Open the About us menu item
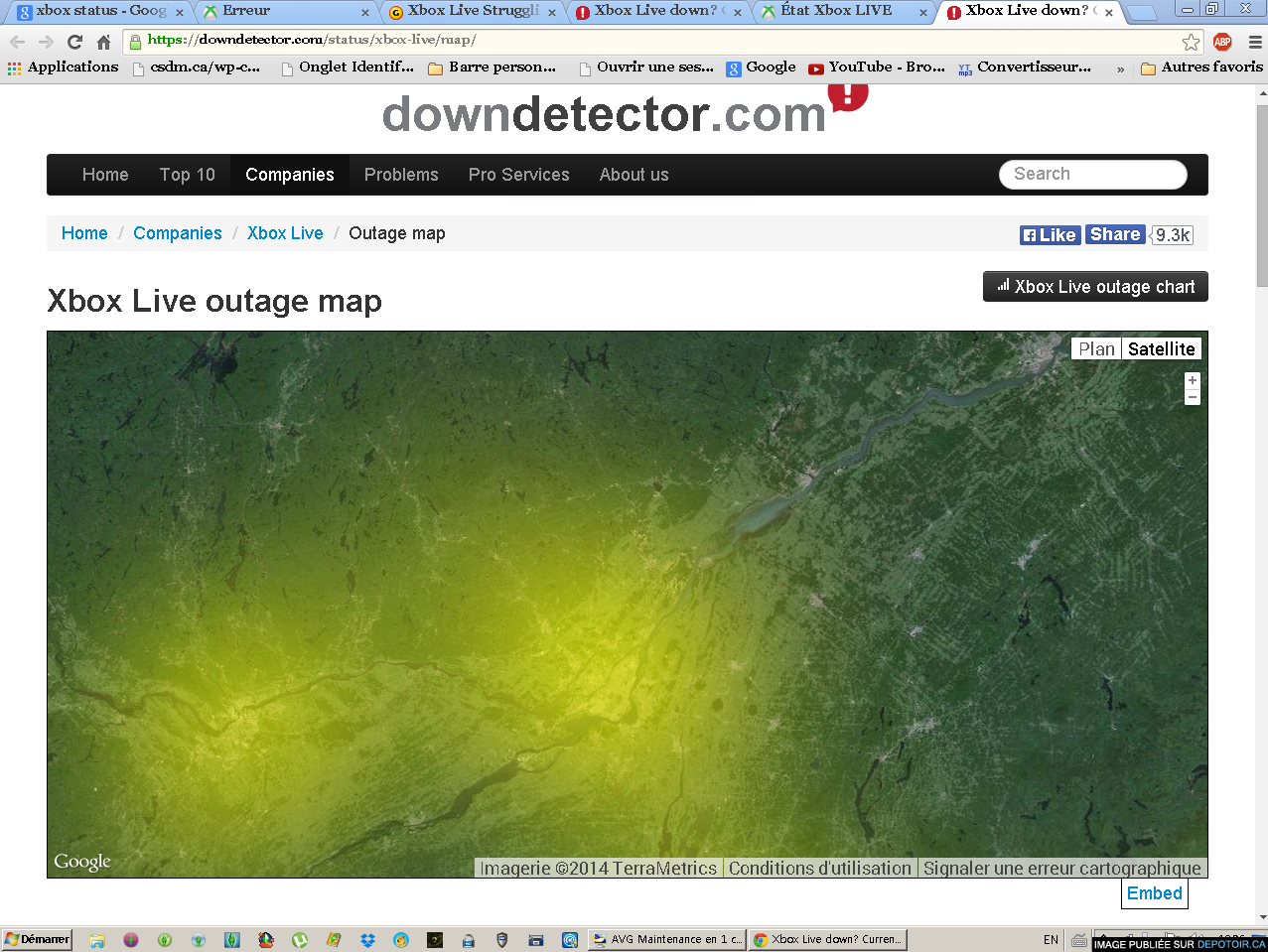1268x952 pixels. [x=634, y=175]
